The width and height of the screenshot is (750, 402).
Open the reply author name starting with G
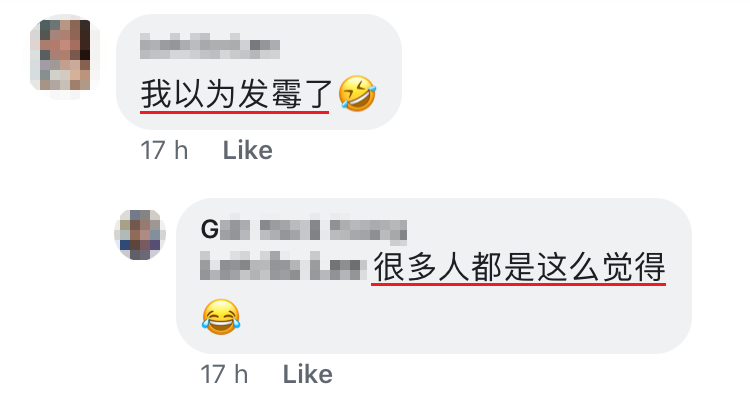[x=304, y=229]
